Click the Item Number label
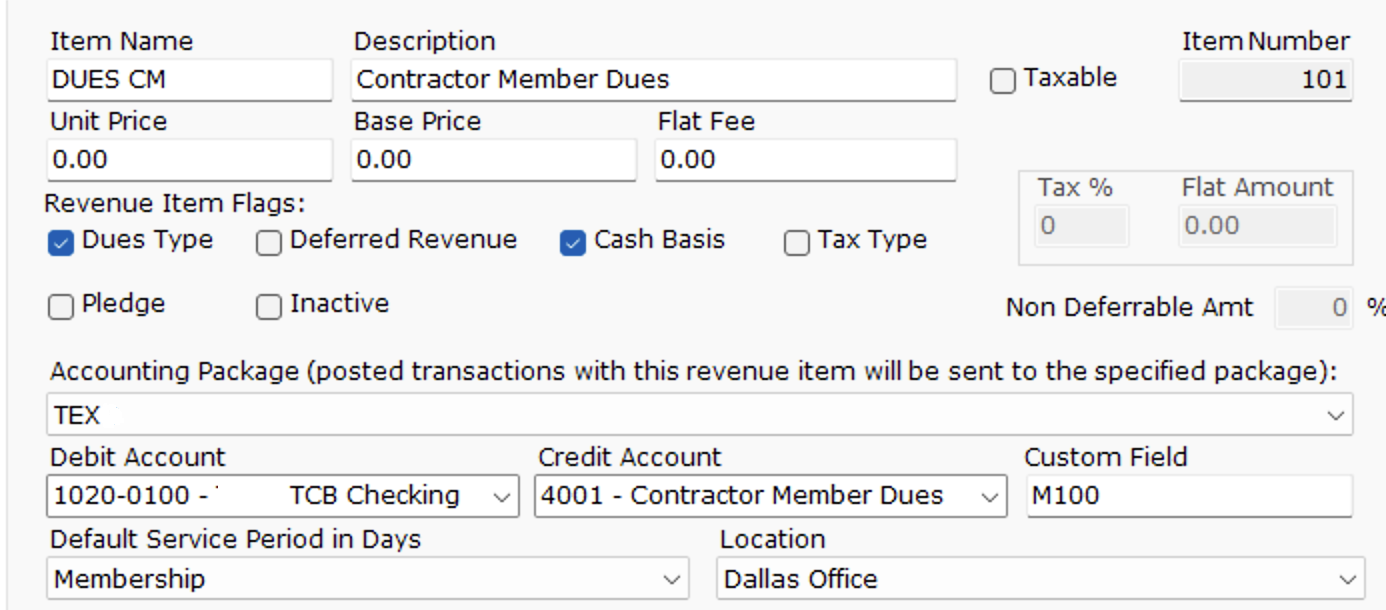Screen dimensions: 1386x610 point(1266,42)
